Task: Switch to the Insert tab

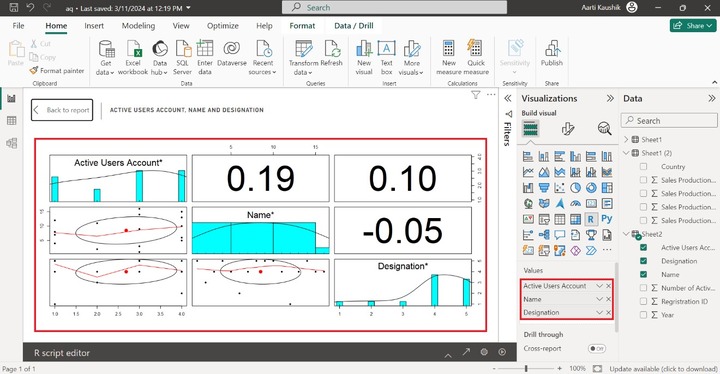Action: pyautogui.click(x=94, y=26)
